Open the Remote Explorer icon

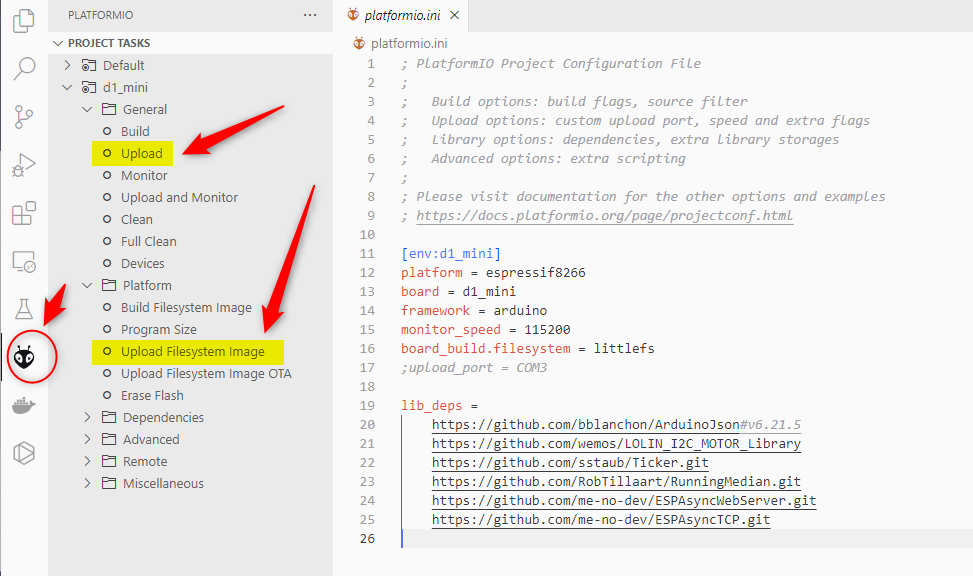23,262
